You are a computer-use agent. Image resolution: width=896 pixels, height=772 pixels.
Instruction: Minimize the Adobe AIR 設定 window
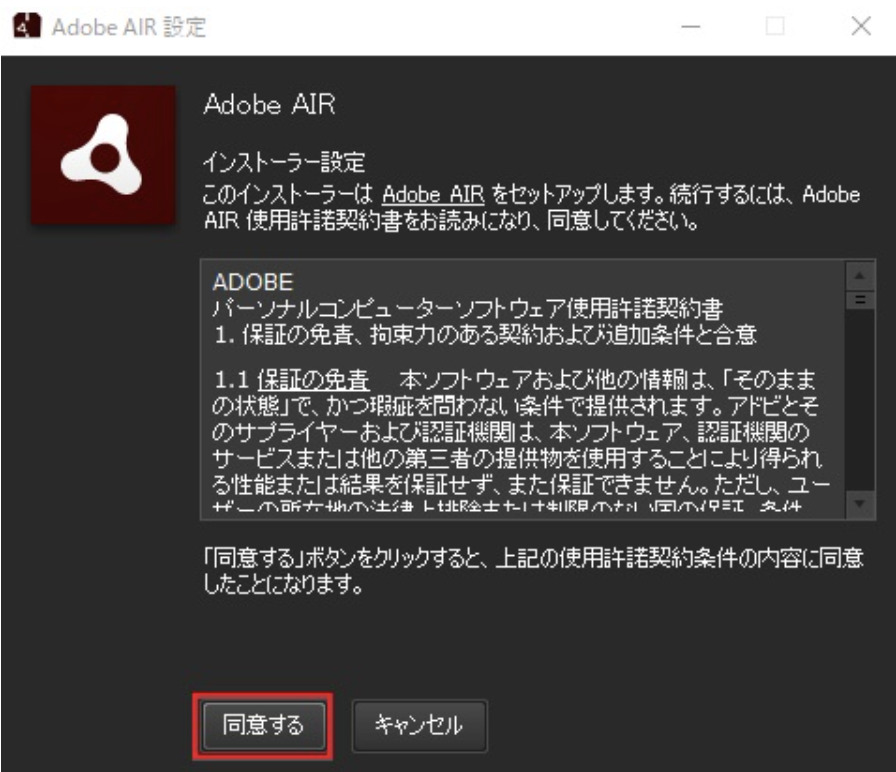[690, 26]
